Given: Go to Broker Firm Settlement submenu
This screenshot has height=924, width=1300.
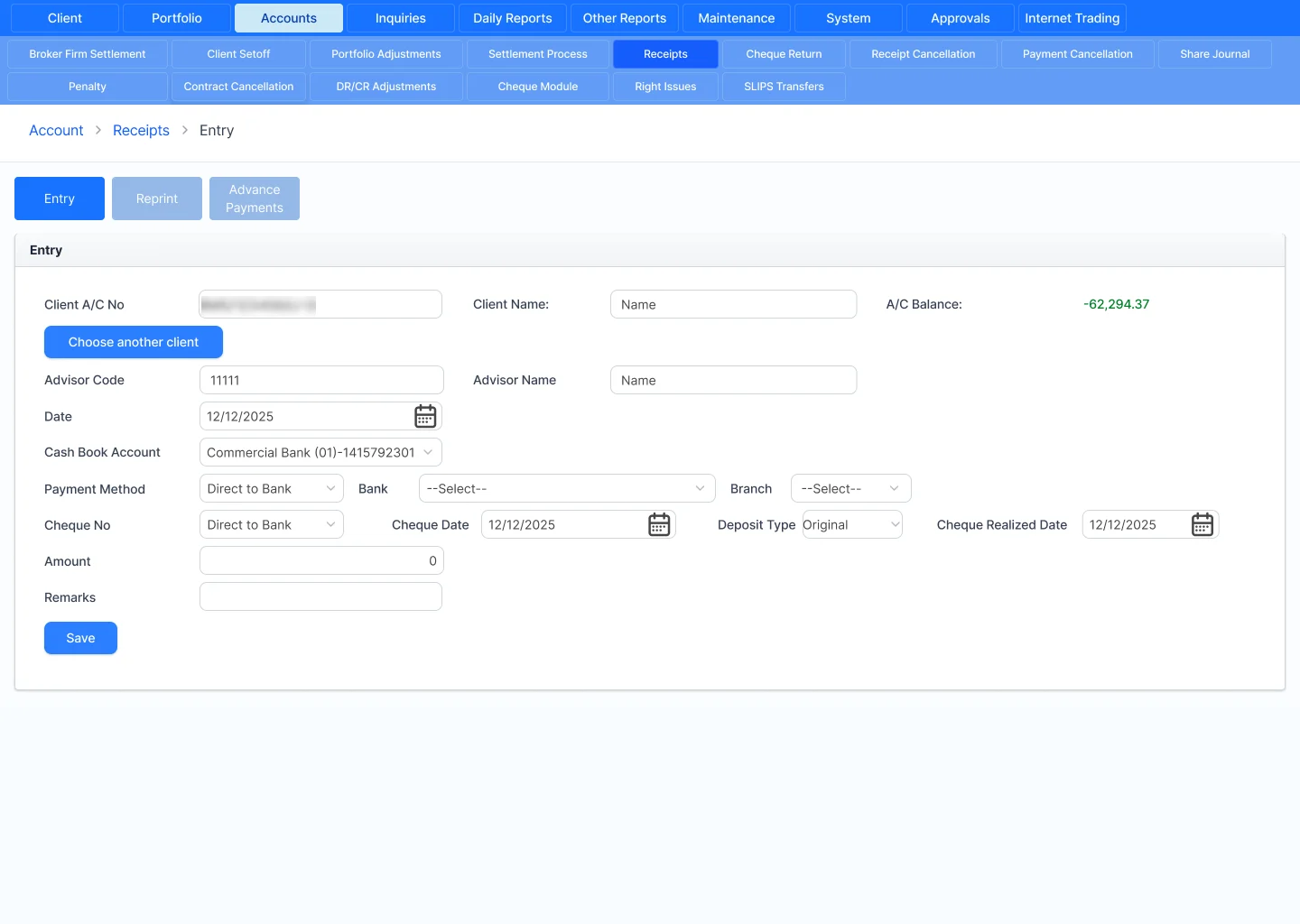Looking at the screenshot, I should point(88,54).
